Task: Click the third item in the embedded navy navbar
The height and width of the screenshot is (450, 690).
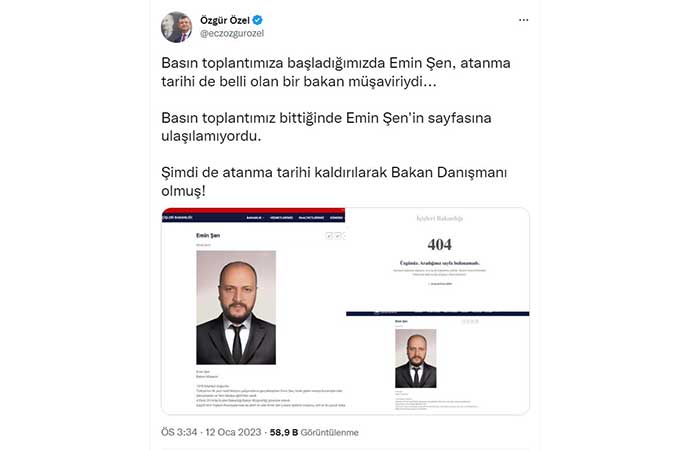Action: pos(311,218)
